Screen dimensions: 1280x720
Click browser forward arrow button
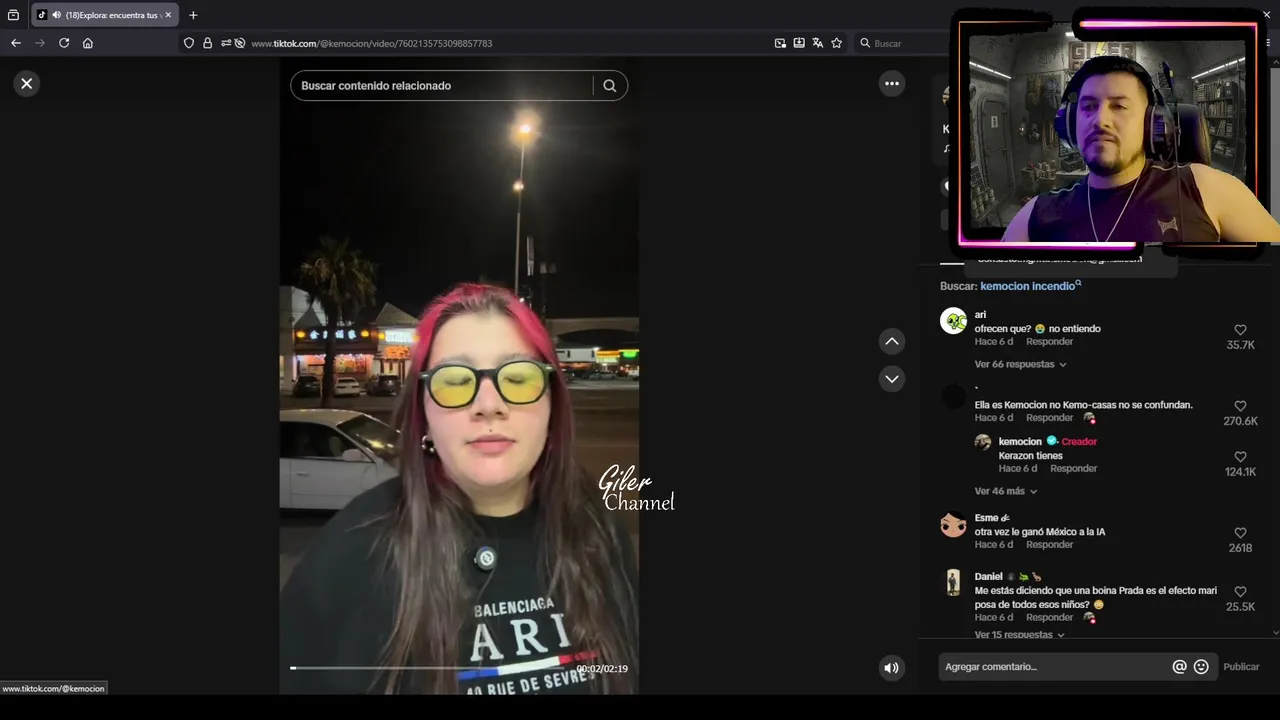[x=40, y=43]
